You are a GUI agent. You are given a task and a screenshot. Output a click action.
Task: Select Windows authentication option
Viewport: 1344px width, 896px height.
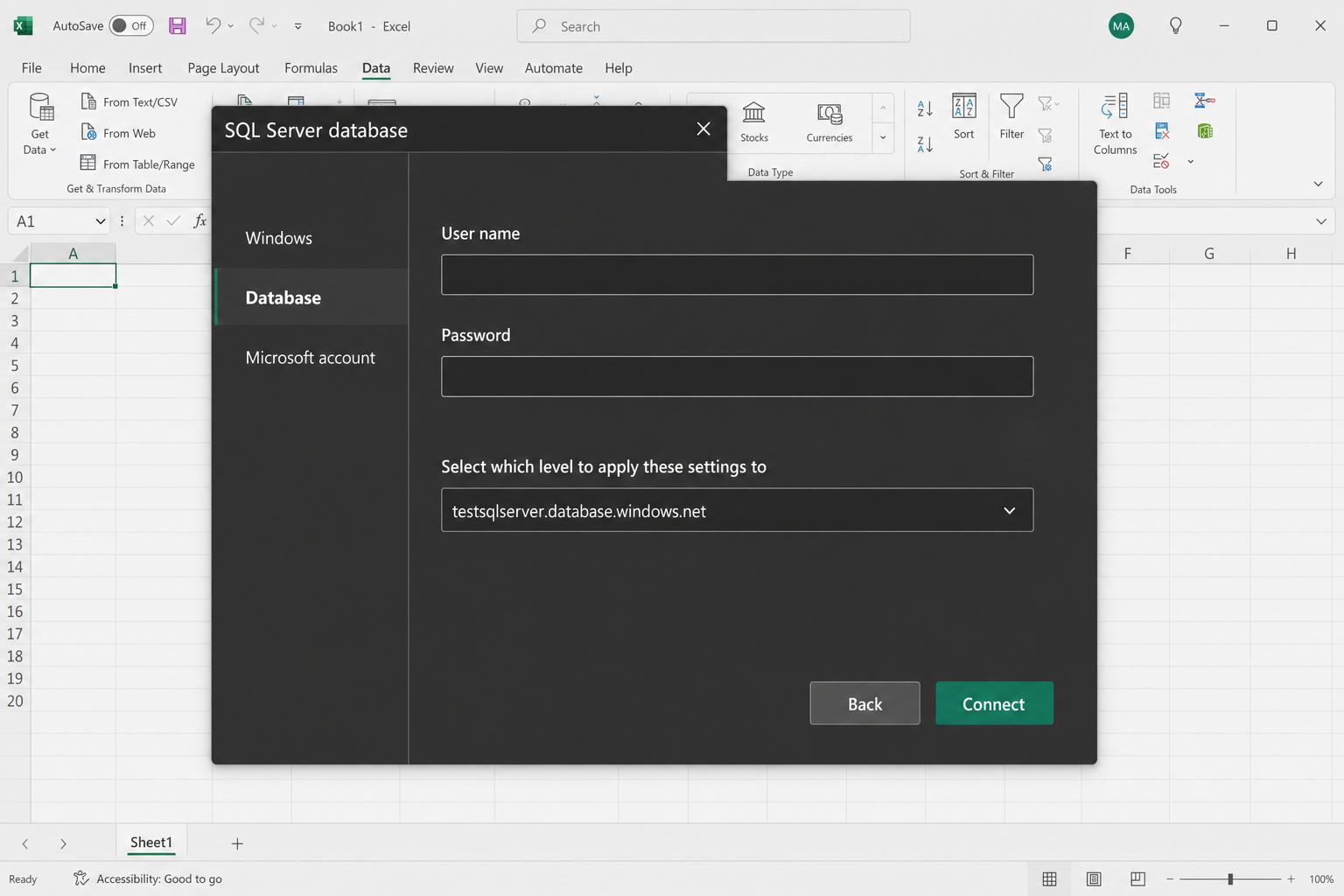tap(311, 238)
